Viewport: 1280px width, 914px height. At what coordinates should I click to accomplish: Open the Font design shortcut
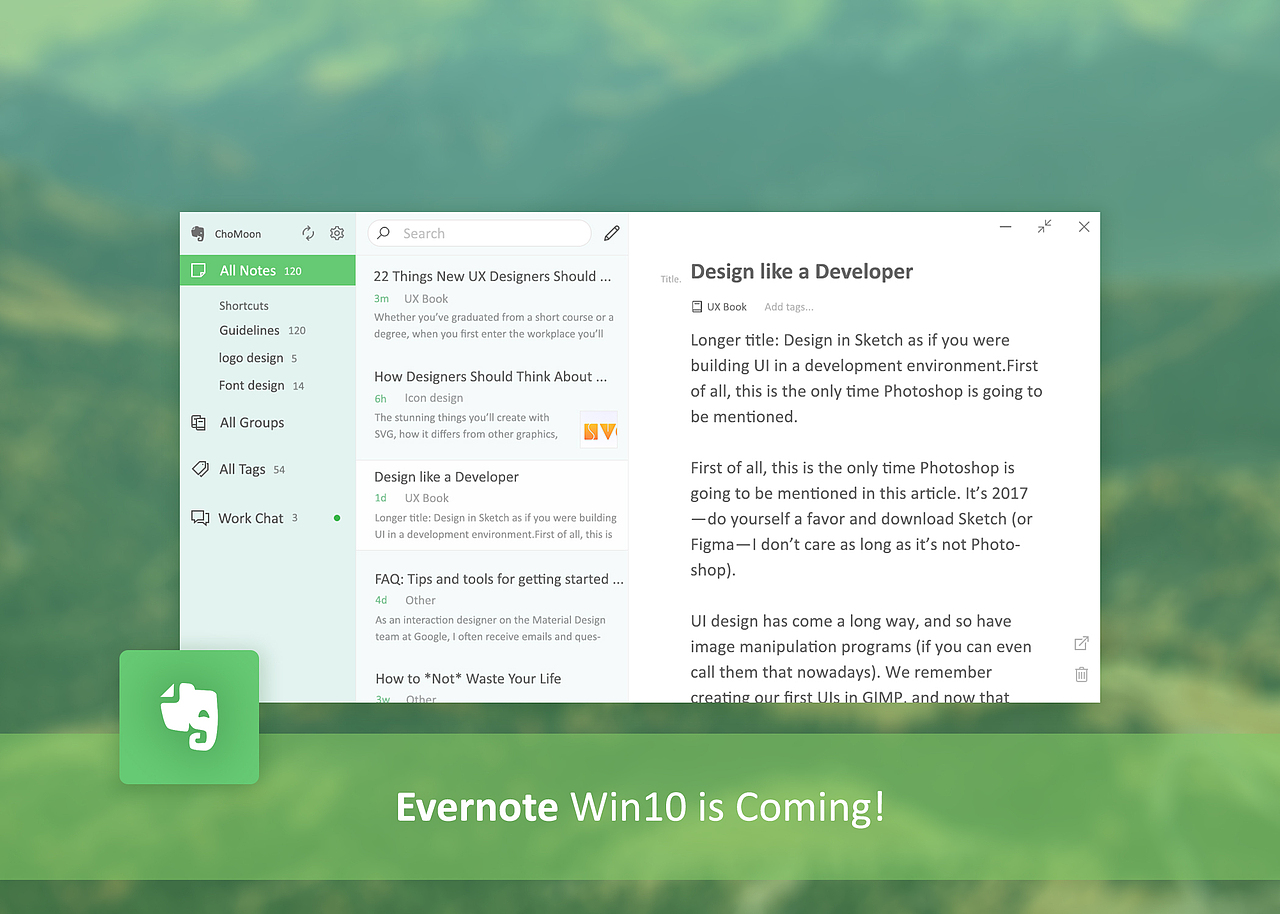tap(252, 385)
